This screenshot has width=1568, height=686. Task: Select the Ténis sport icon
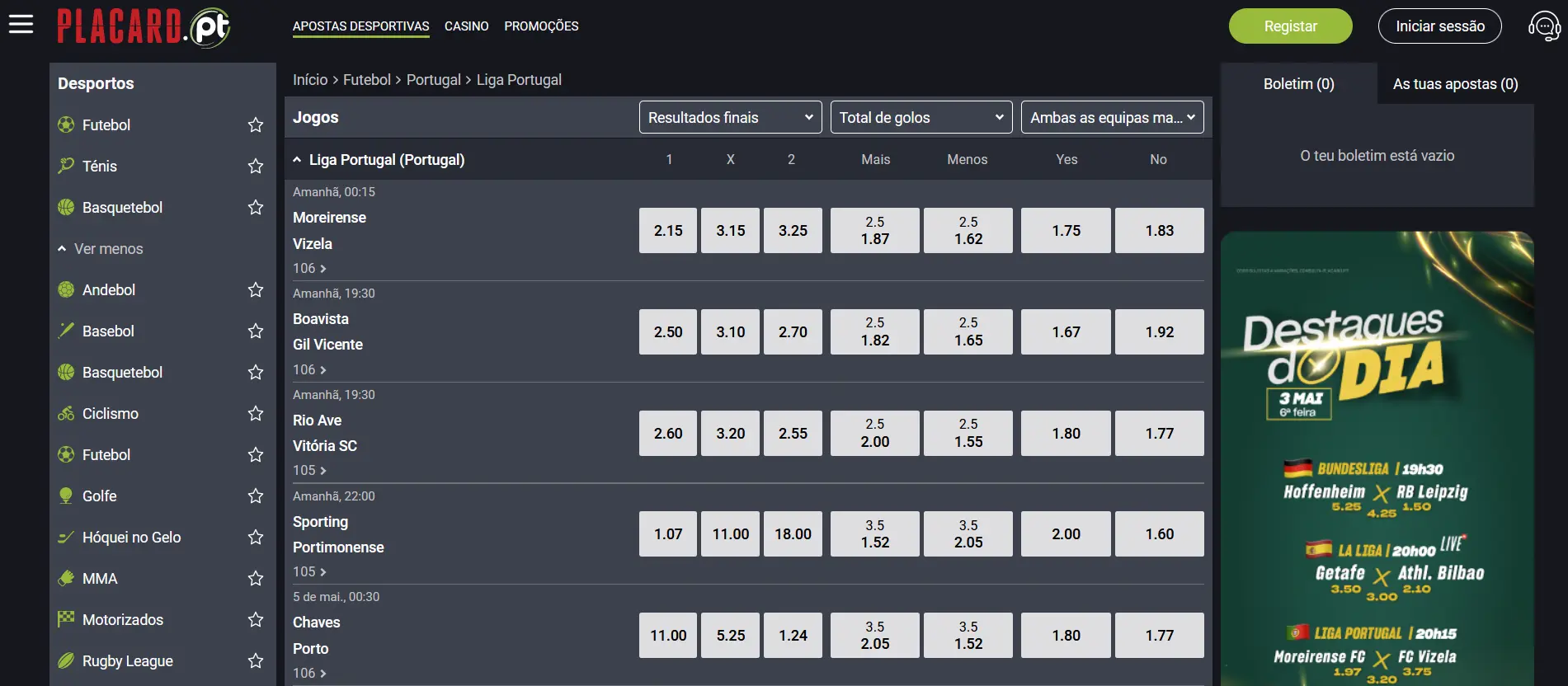coord(66,166)
